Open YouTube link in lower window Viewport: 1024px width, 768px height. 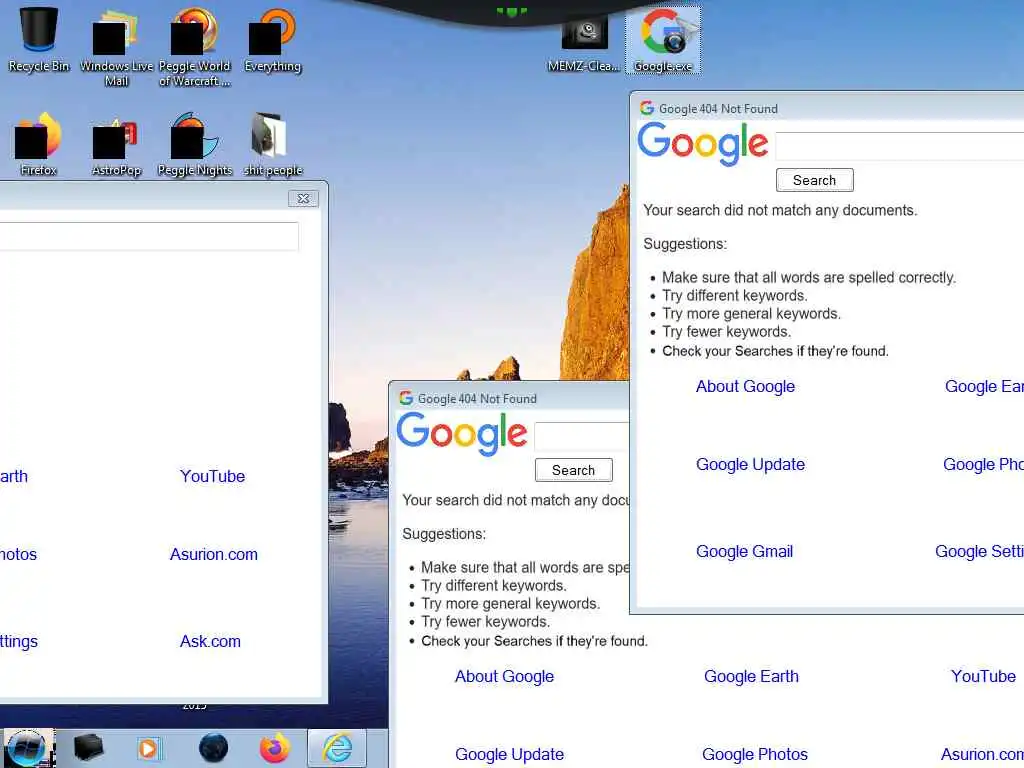tap(983, 677)
